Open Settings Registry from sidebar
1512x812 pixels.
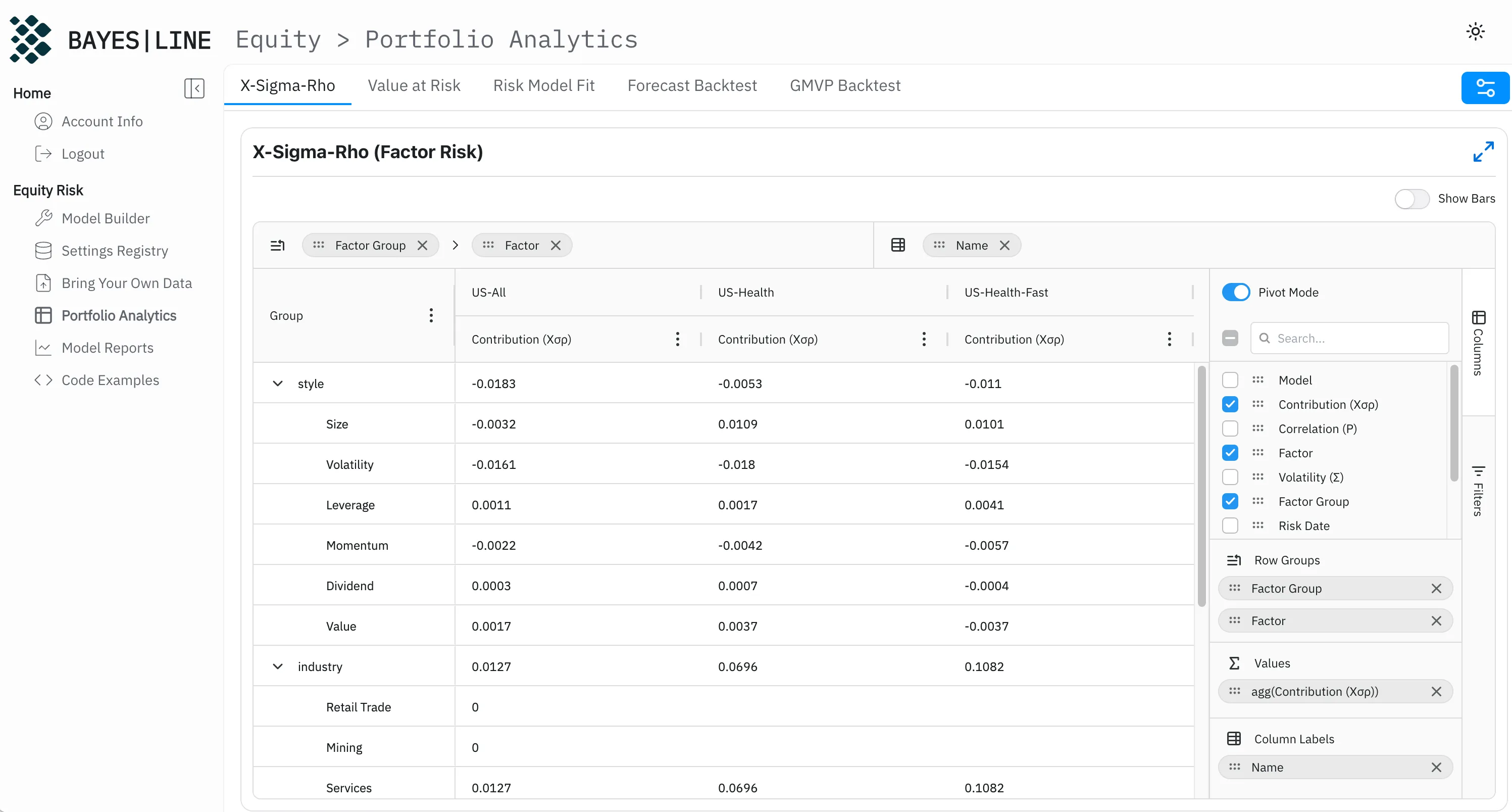click(x=115, y=251)
